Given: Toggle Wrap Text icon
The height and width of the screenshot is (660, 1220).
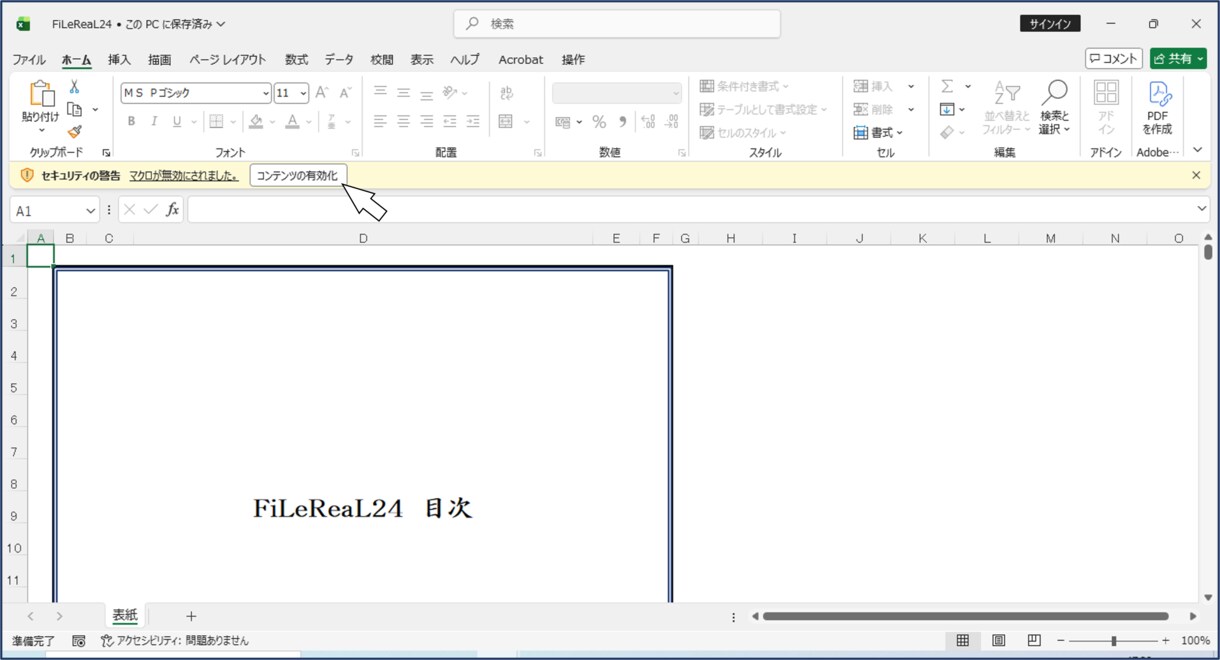Looking at the screenshot, I should click(x=507, y=93).
